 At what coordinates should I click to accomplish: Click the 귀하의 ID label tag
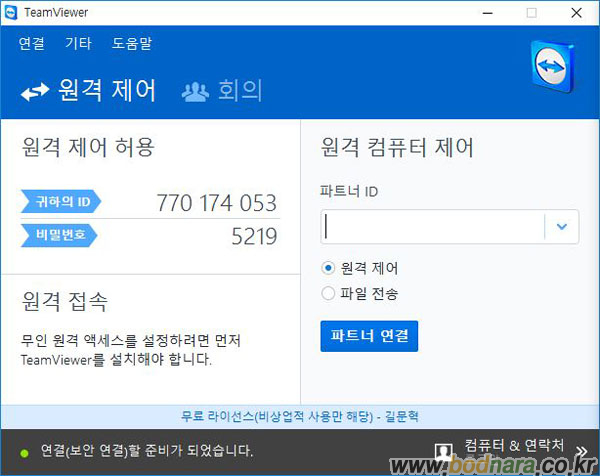click(x=61, y=201)
